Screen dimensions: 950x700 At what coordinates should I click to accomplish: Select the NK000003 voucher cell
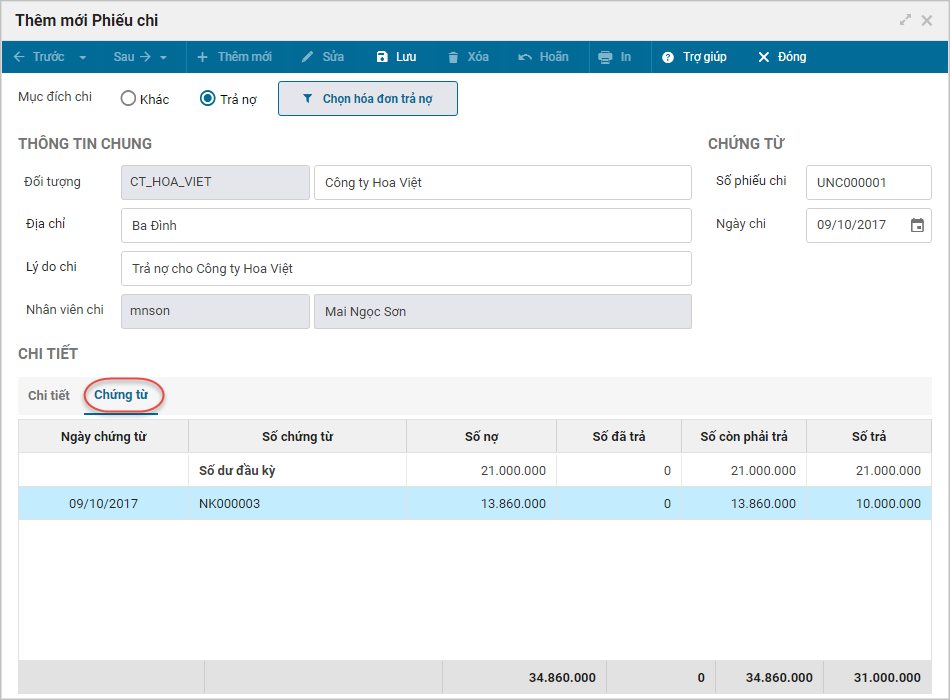297,504
